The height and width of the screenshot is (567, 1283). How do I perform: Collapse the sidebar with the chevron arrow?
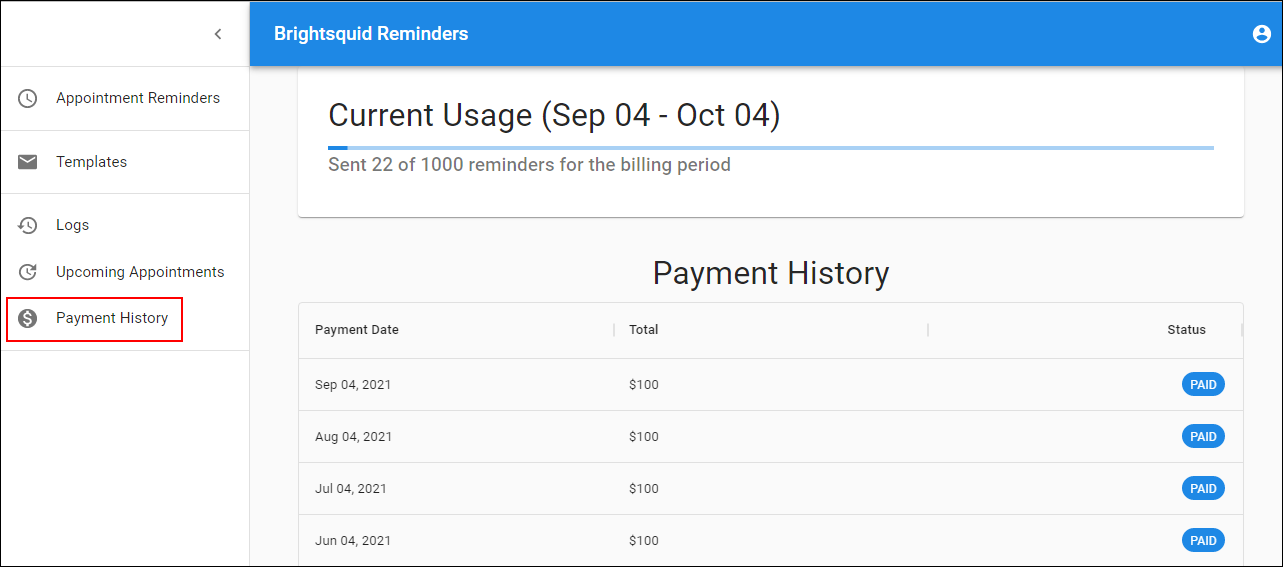tap(218, 34)
